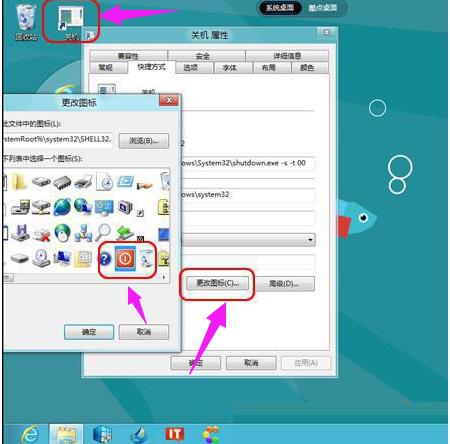Click the system32 start-in field
450x444 pixels.
pos(248,195)
